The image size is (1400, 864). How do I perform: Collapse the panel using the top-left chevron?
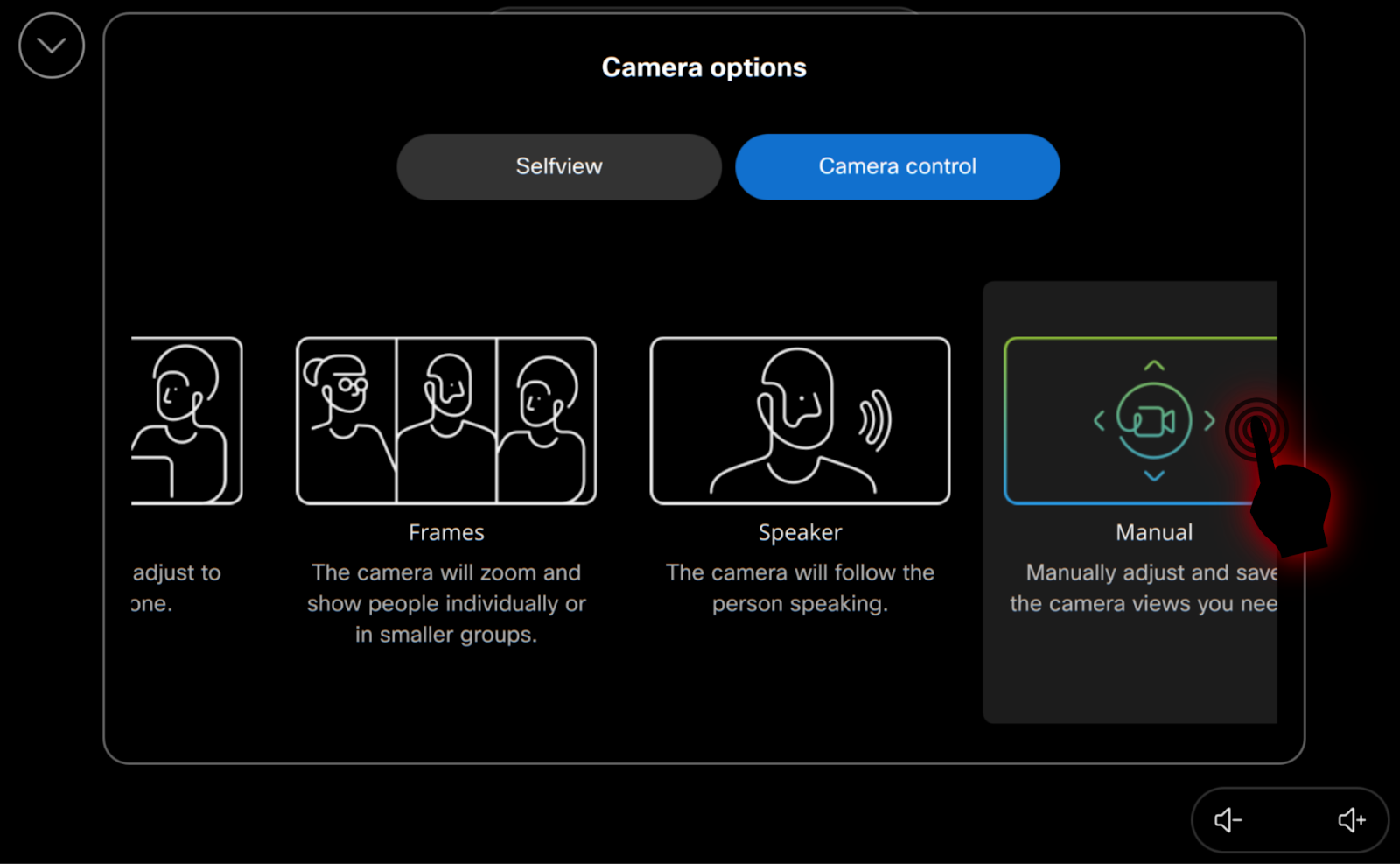pos(52,46)
